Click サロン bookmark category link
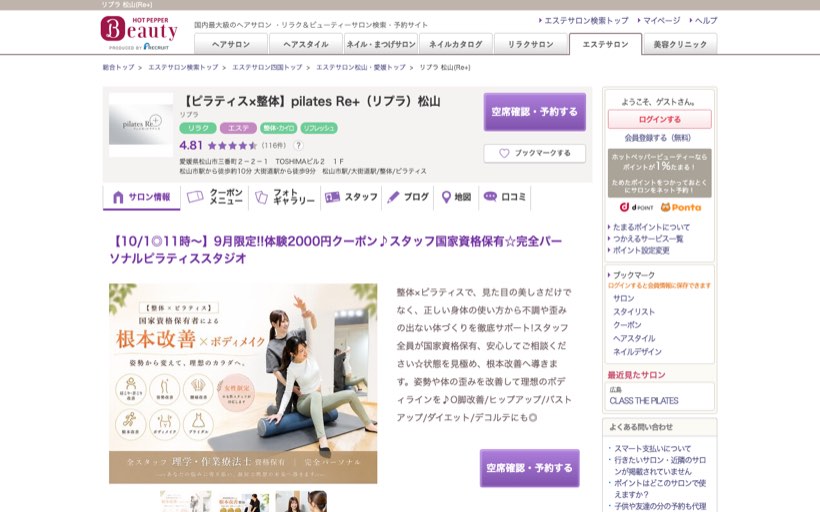 tap(623, 298)
